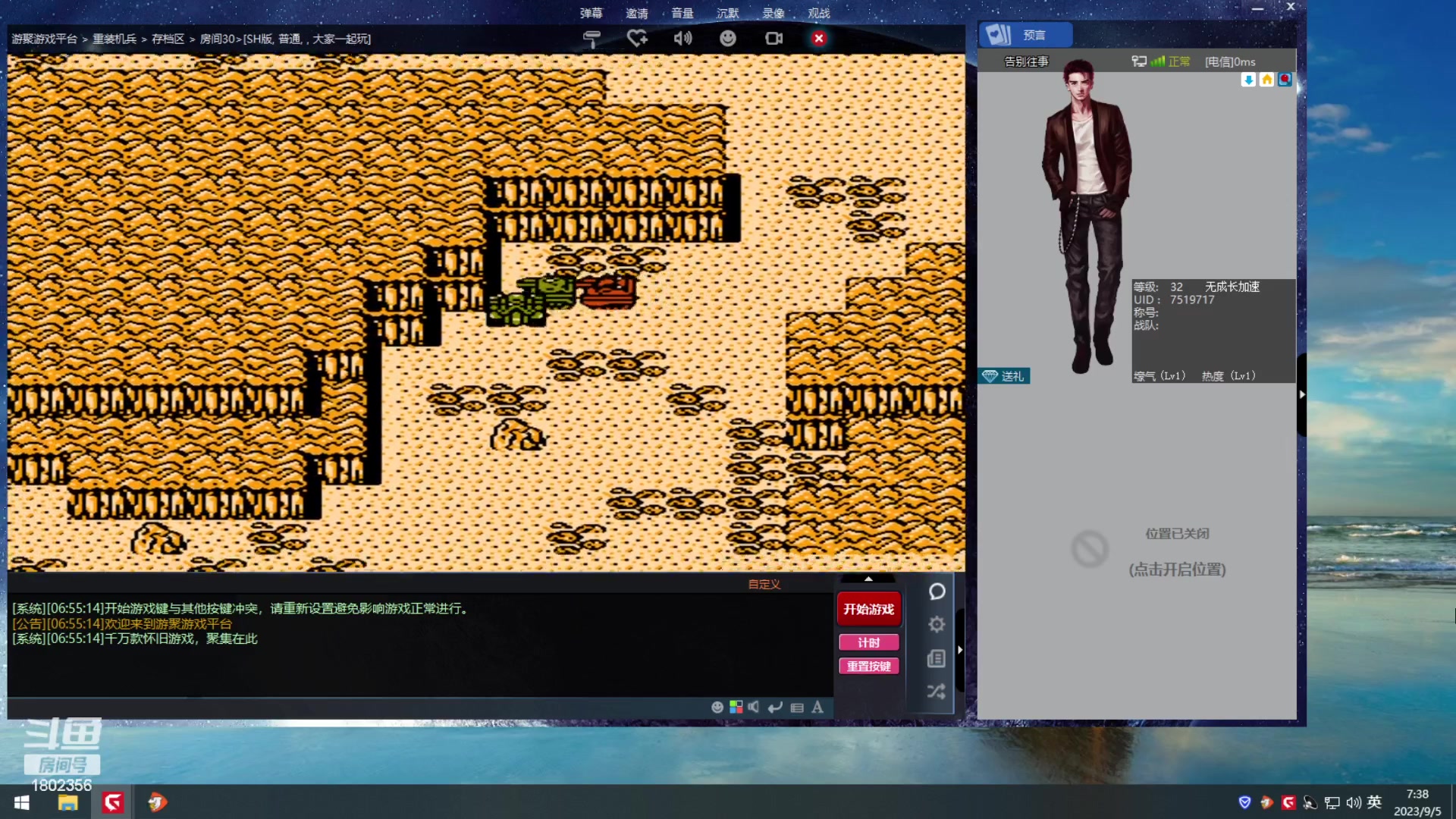This screenshot has height=819, width=1456.
Task: Click the 告别往事 username
Action: tap(1026, 61)
